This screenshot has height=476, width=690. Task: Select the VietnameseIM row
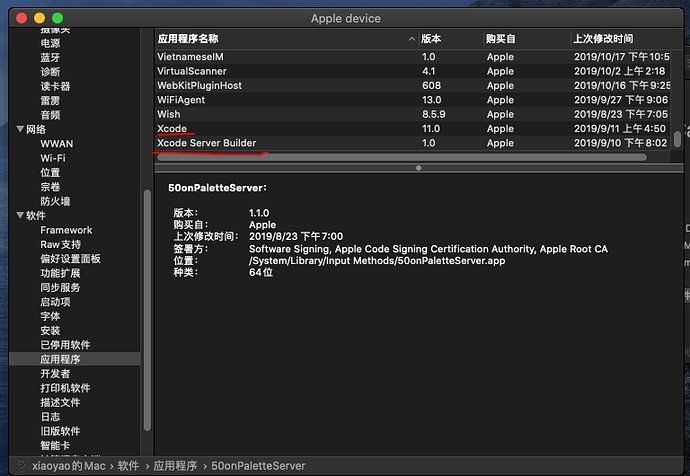tap(413, 57)
